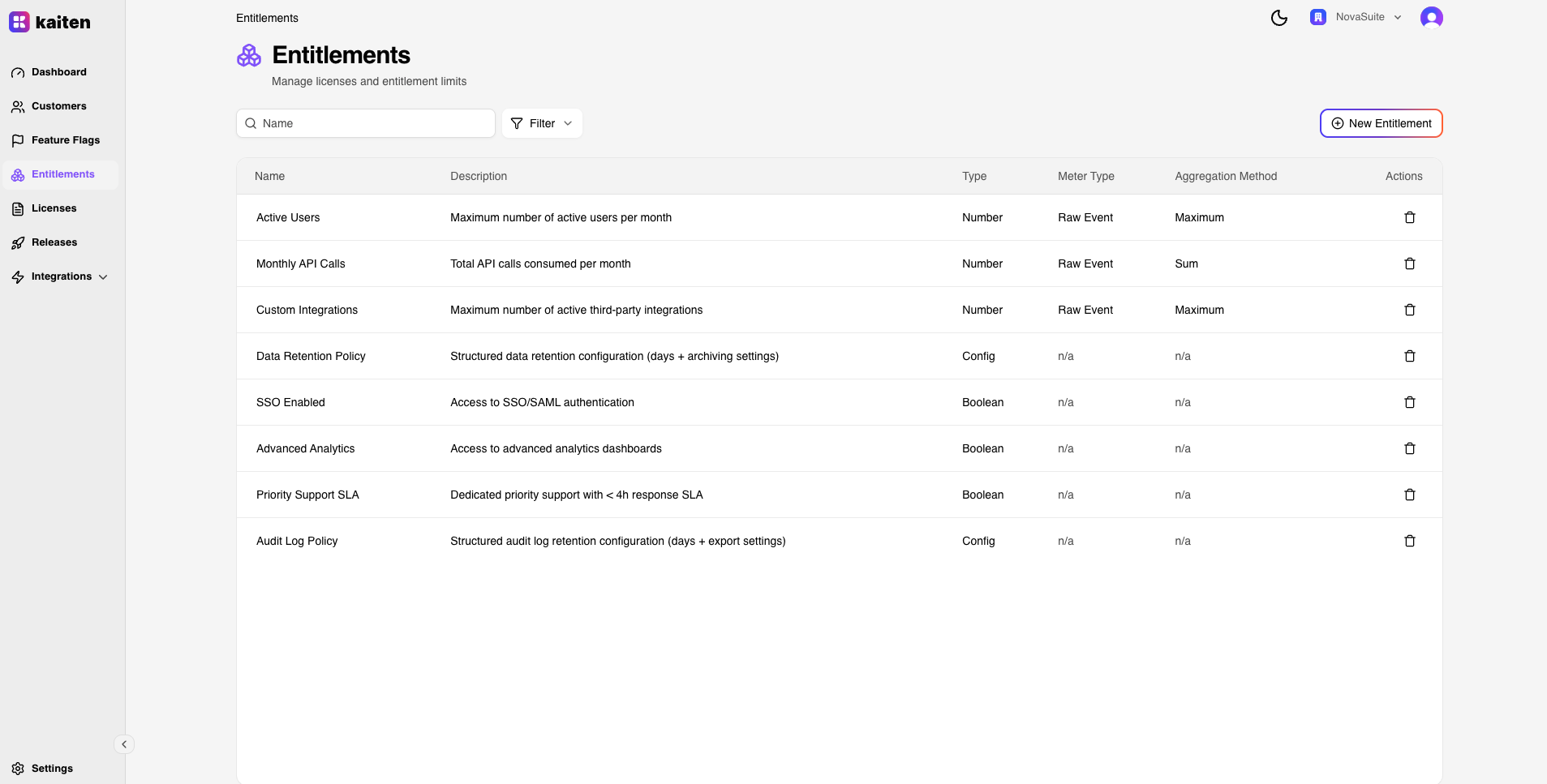
Task: Delete the Priority Support SLA entitlement
Action: 1409,495
